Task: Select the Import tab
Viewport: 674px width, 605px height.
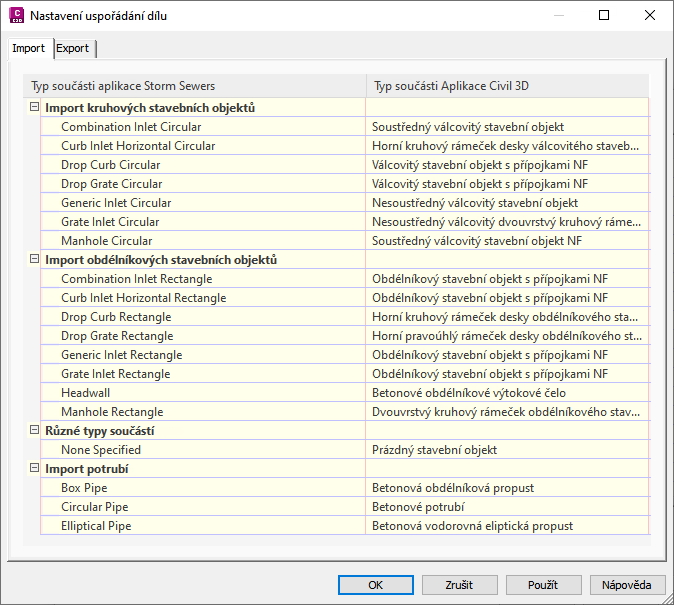Action: click(29, 48)
